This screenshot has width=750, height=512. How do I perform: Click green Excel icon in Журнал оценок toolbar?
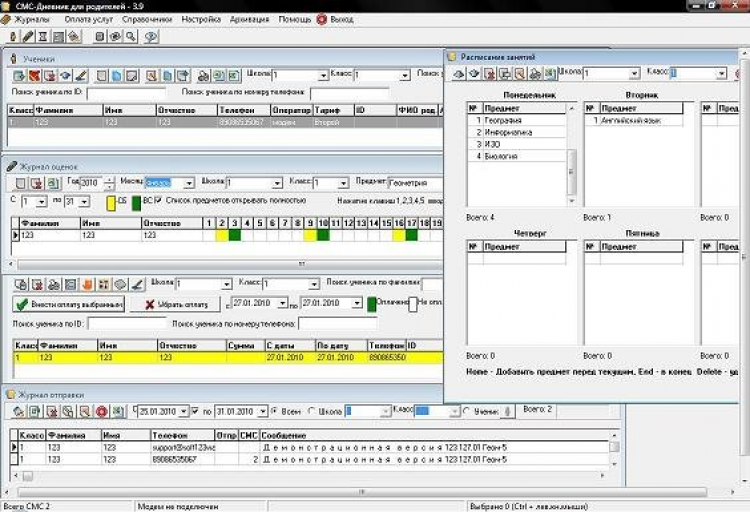coord(53,183)
